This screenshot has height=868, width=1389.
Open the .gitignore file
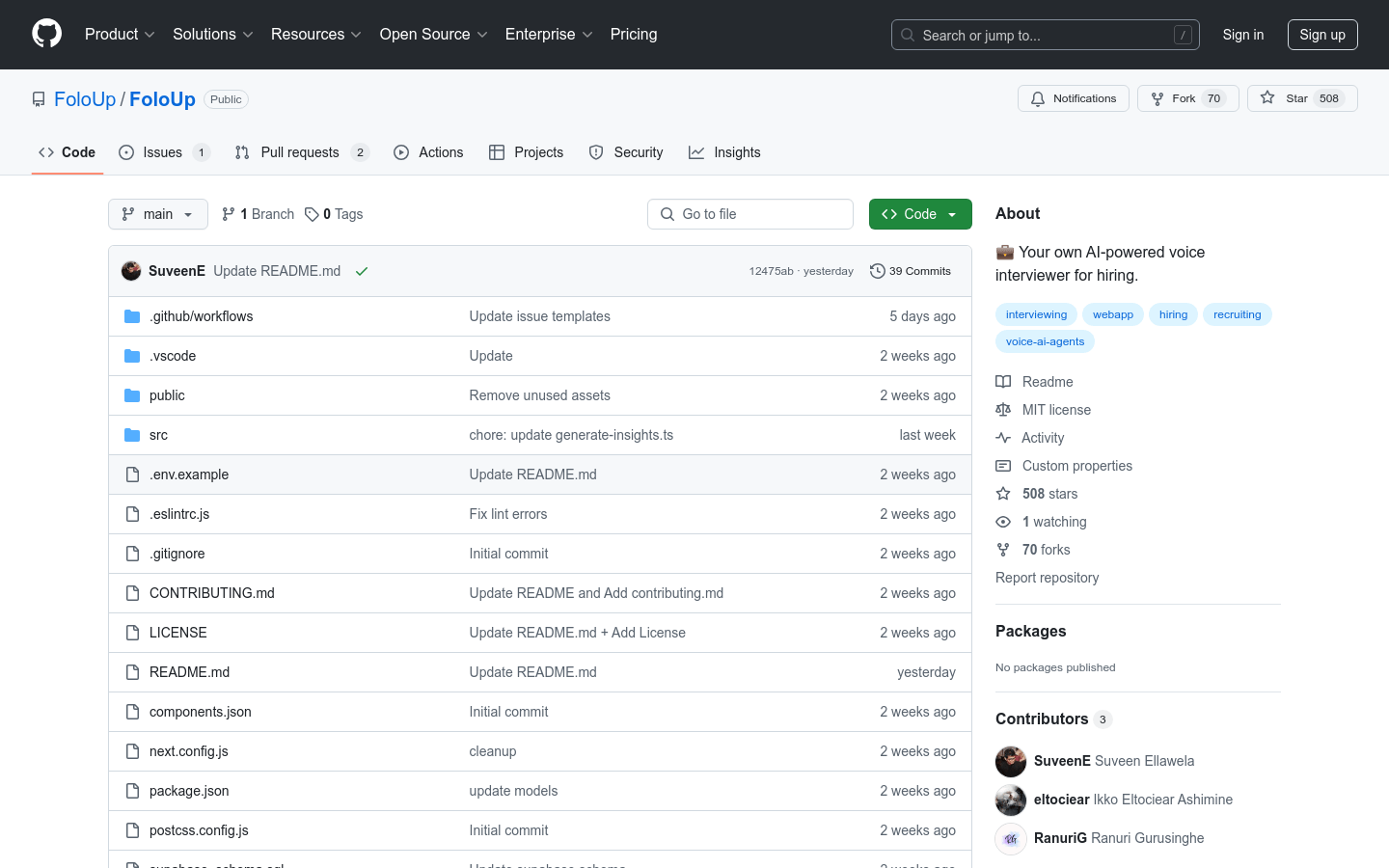tap(177, 554)
